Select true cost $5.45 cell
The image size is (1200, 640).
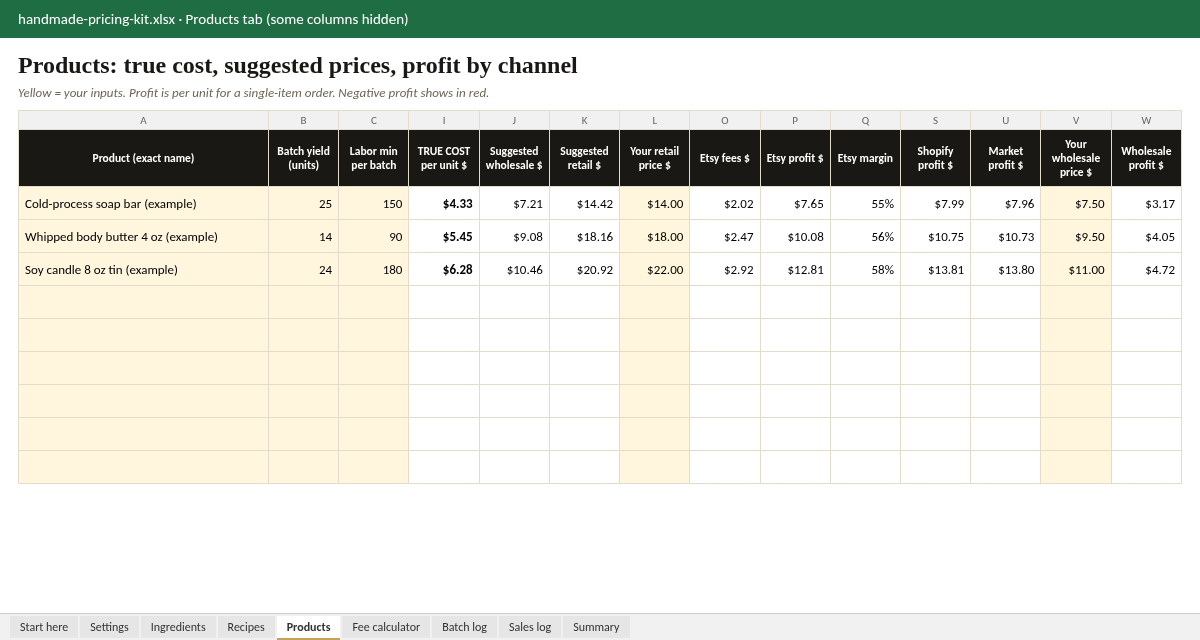coord(444,236)
